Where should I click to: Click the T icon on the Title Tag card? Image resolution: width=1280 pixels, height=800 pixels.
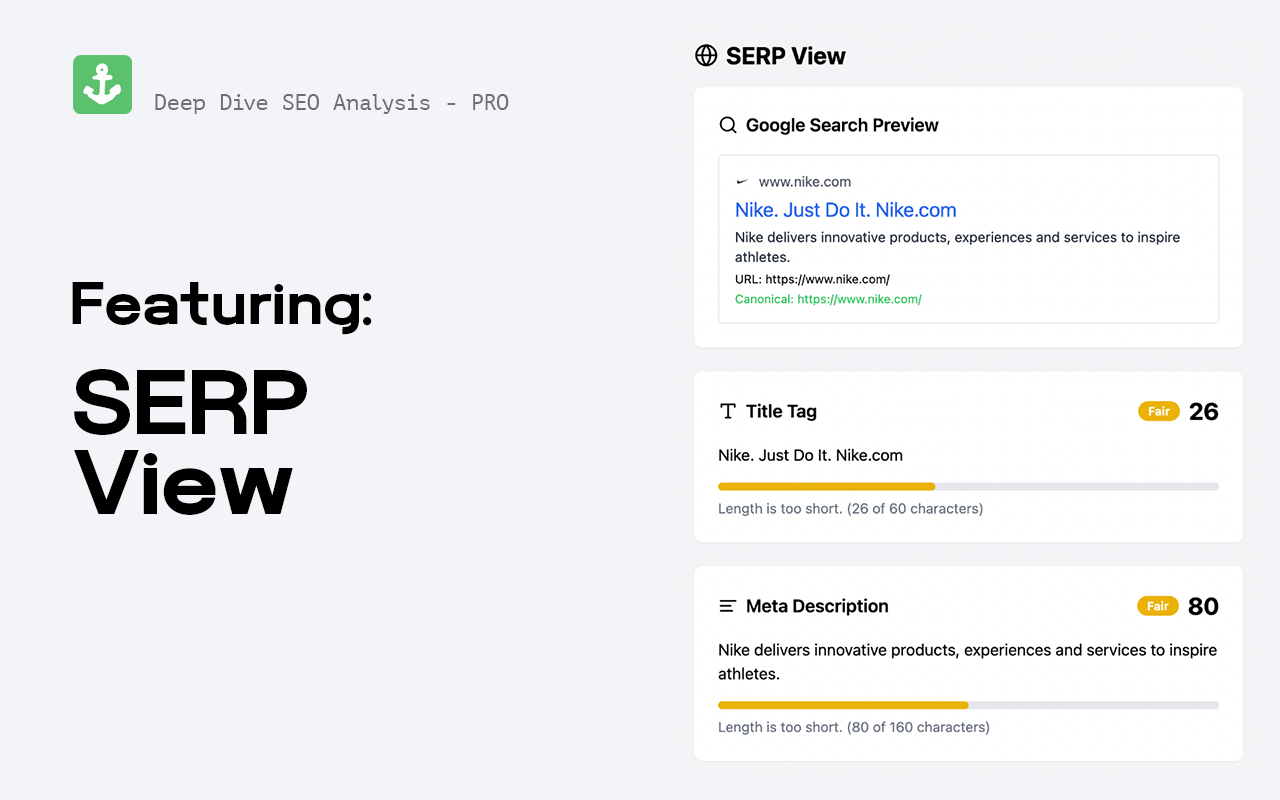[x=726, y=410]
